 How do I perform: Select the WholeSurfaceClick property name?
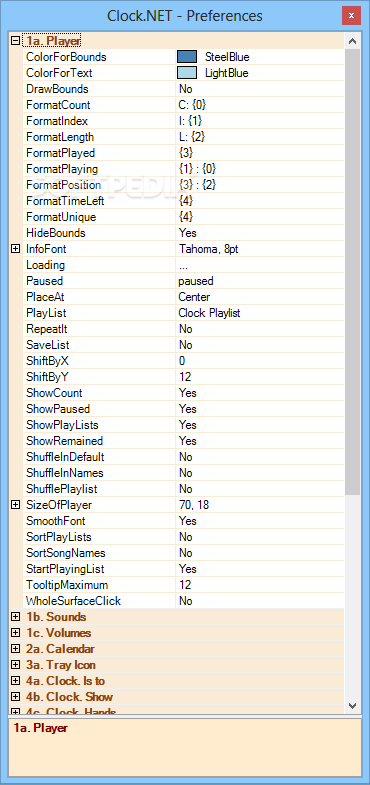[x=73, y=602]
